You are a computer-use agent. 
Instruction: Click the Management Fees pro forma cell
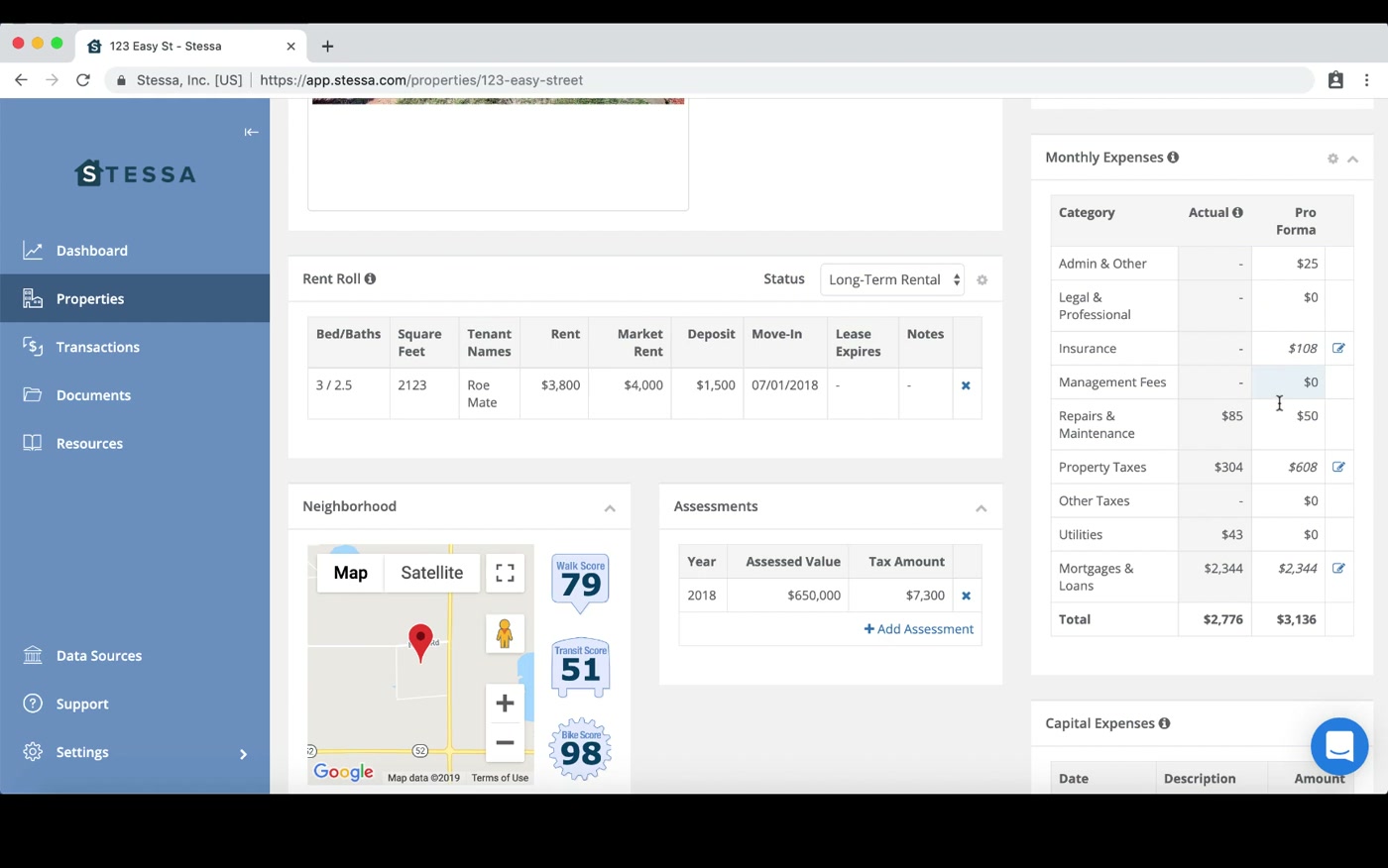click(x=1289, y=382)
